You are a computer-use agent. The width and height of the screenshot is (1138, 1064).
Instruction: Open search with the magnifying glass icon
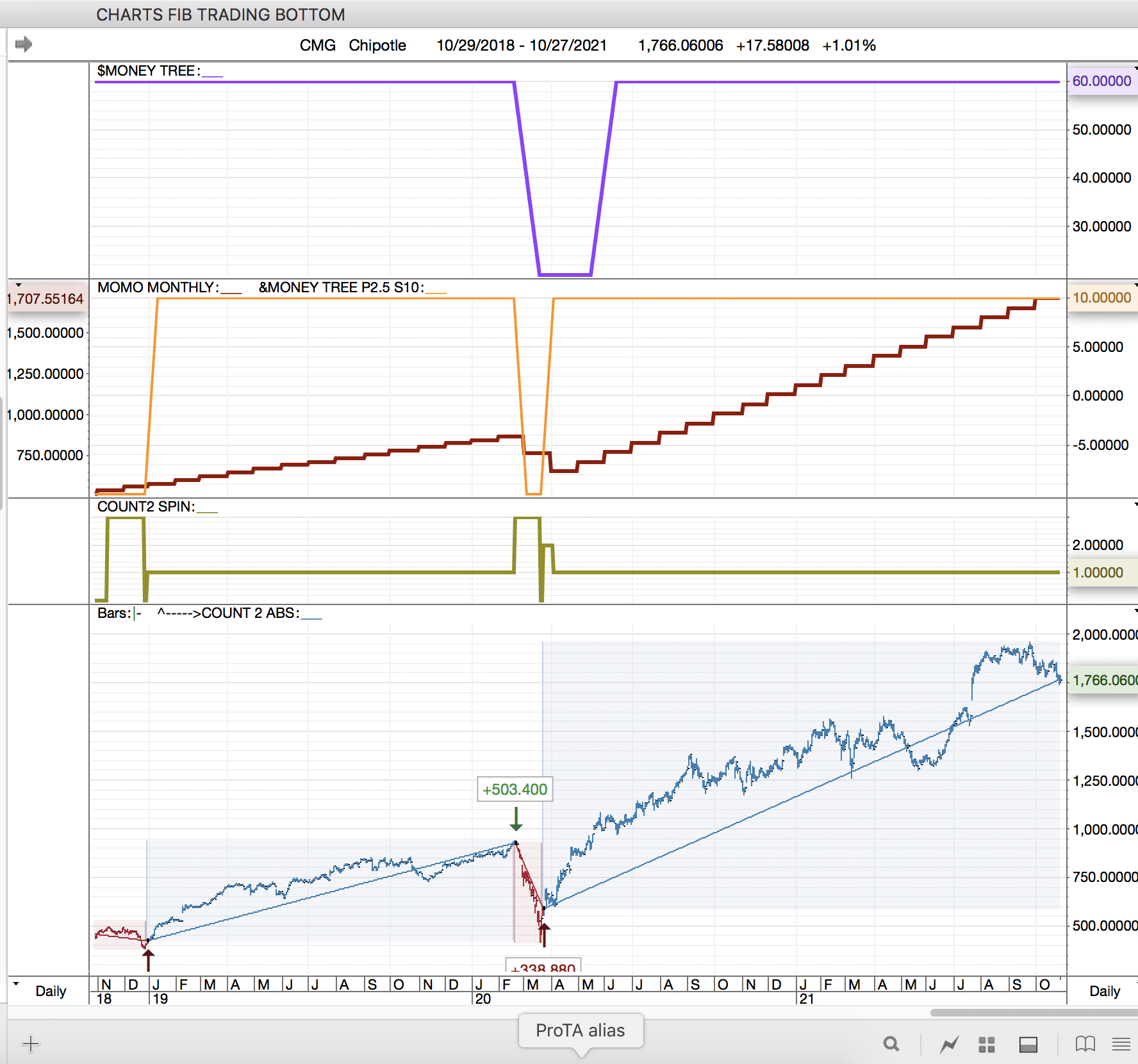[x=891, y=1044]
